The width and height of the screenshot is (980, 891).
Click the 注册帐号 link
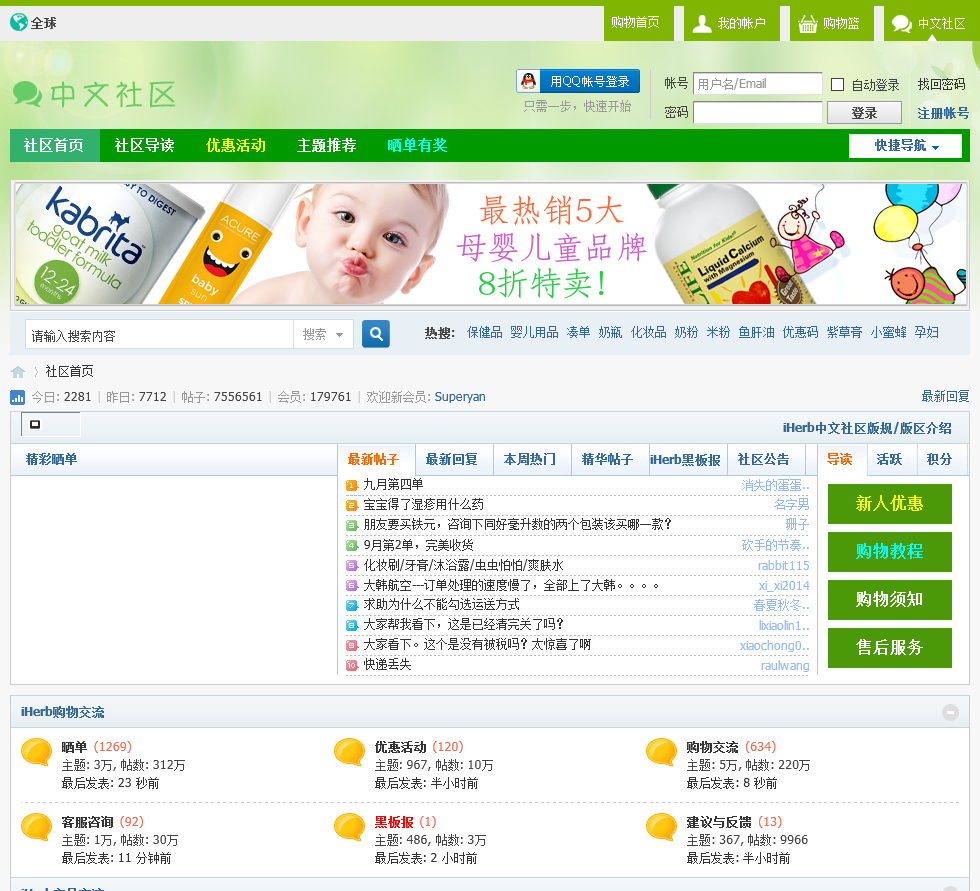[x=943, y=113]
